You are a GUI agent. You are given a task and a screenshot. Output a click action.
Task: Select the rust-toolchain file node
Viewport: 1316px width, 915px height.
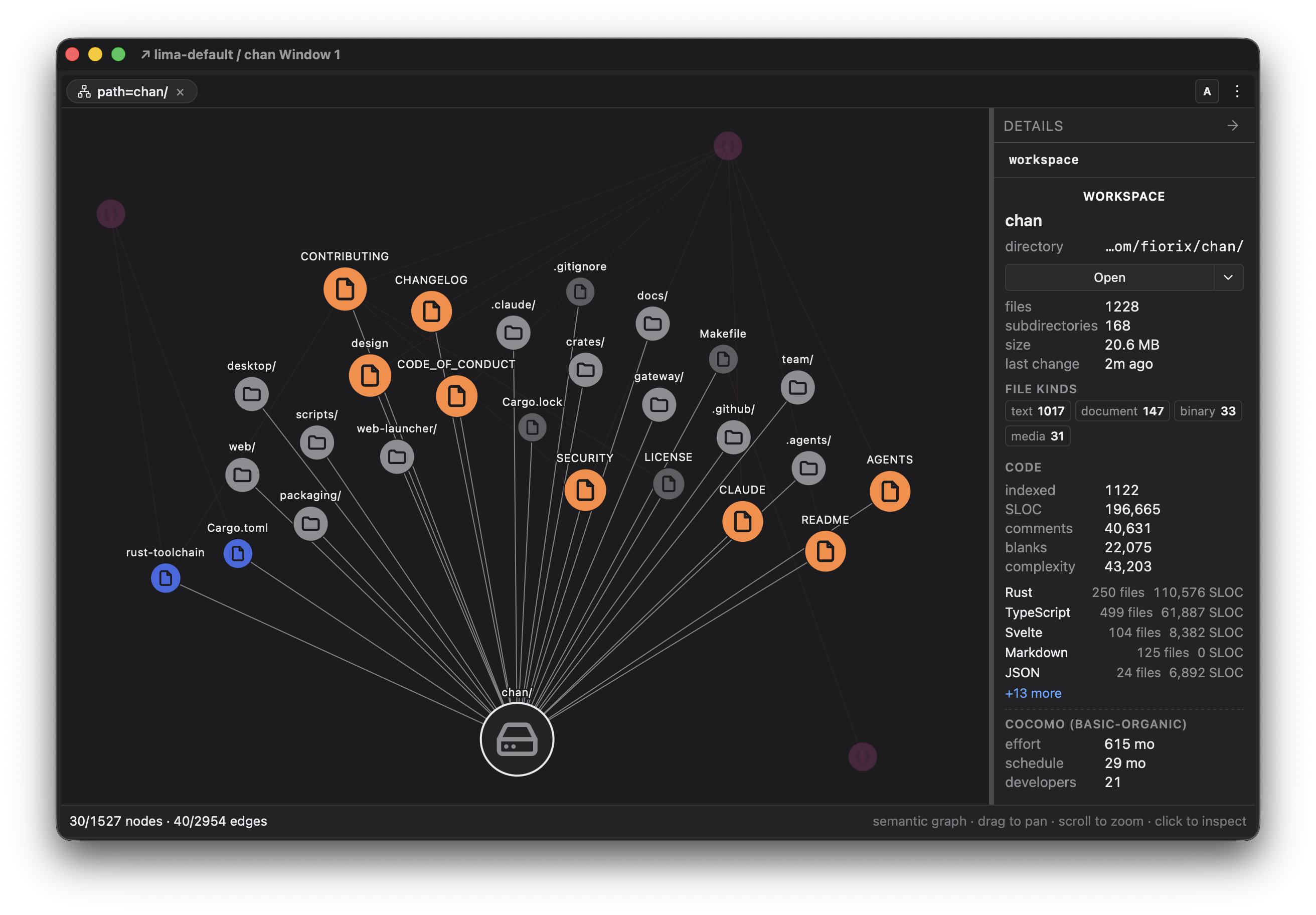coord(165,578)
